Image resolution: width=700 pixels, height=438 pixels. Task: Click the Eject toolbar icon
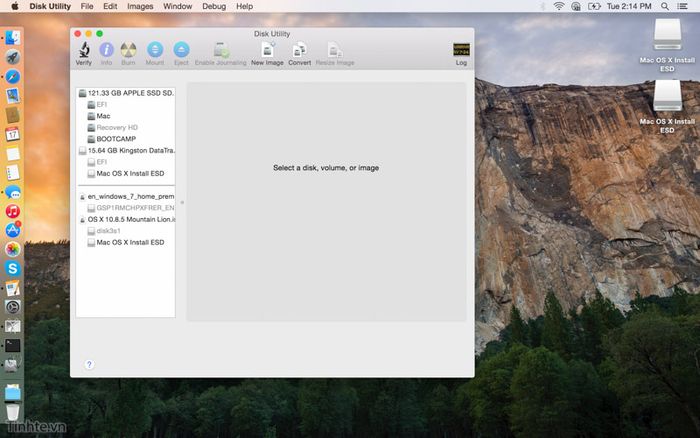coord(181,54)
